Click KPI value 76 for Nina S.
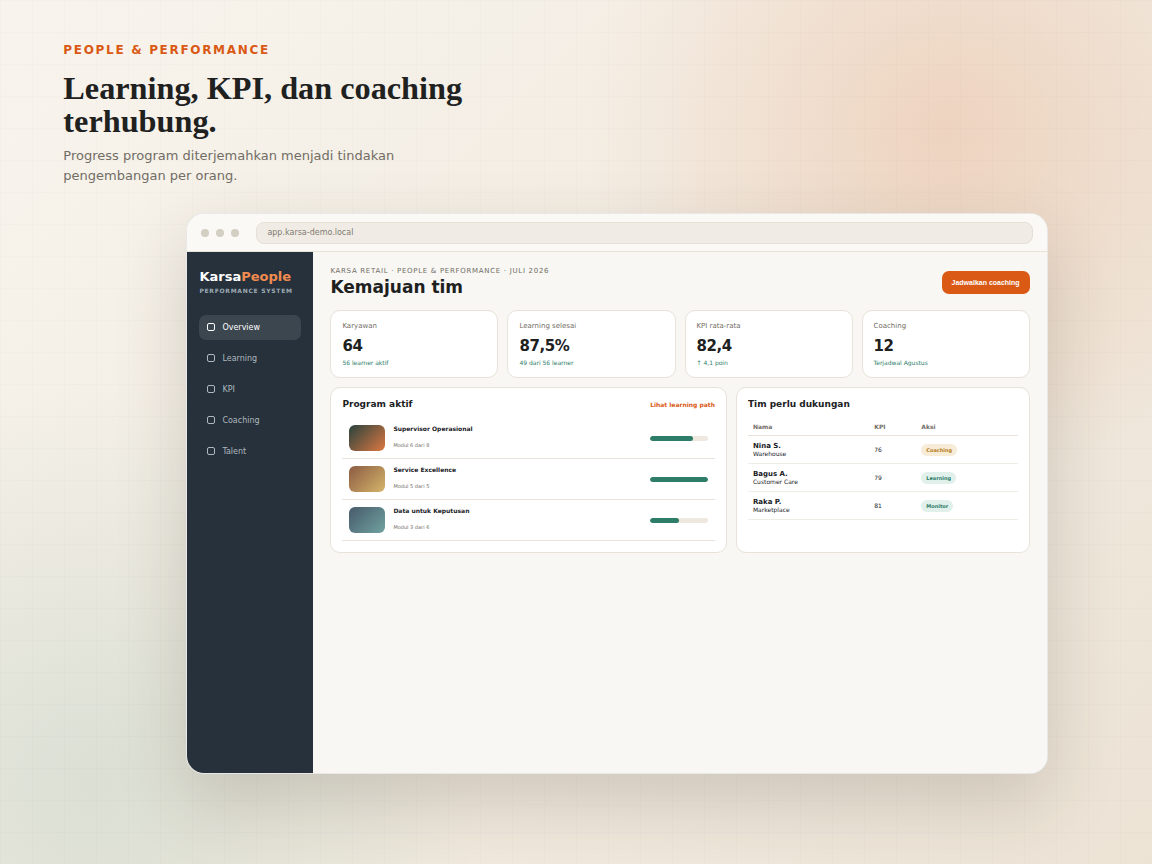This screenshot has width=1152, height=864. 878,450
